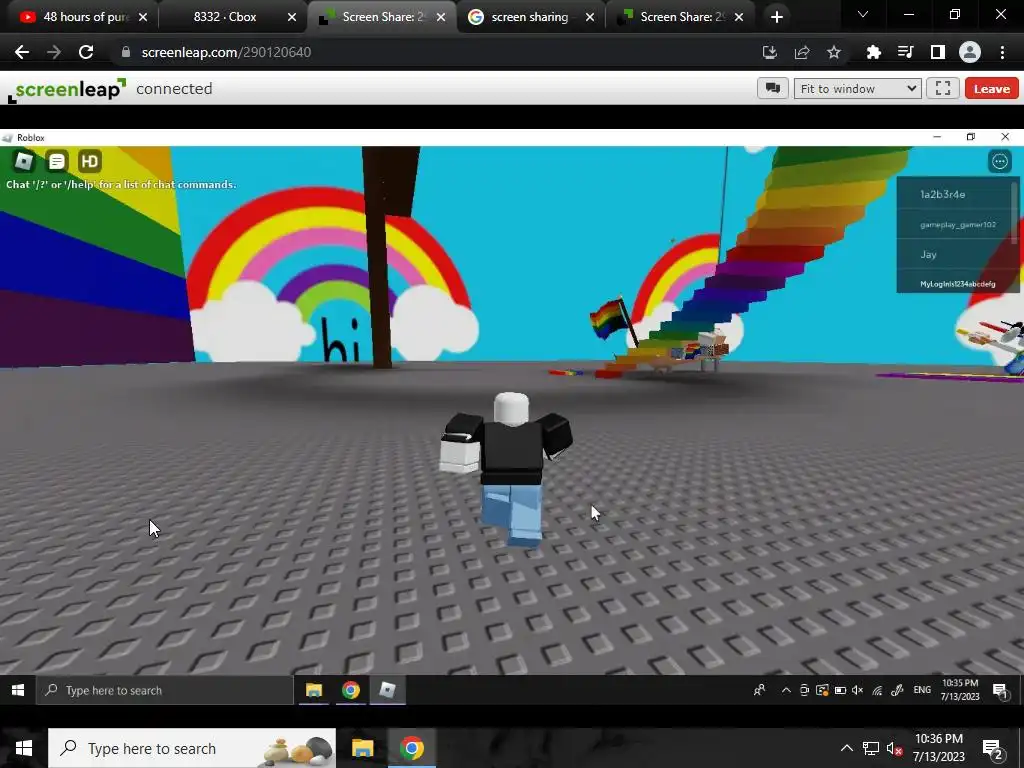Image resolution: width=1024 pixels, height=768 pixels.
Task: Show hidden icons on host system tray
Action: (846, 748)
